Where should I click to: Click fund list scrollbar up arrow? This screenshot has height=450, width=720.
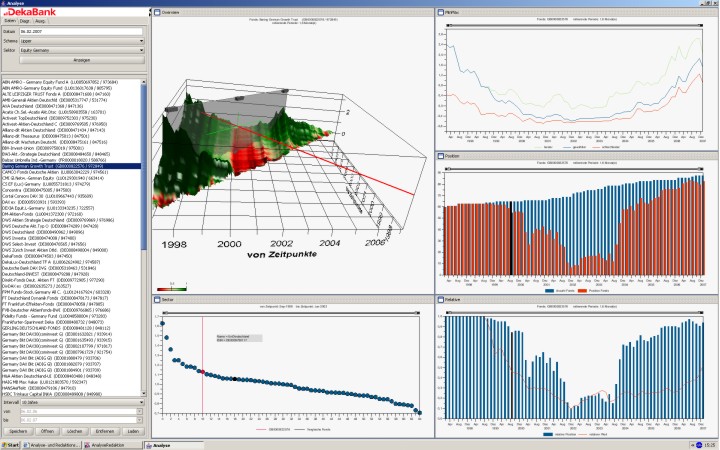(144, 82)
